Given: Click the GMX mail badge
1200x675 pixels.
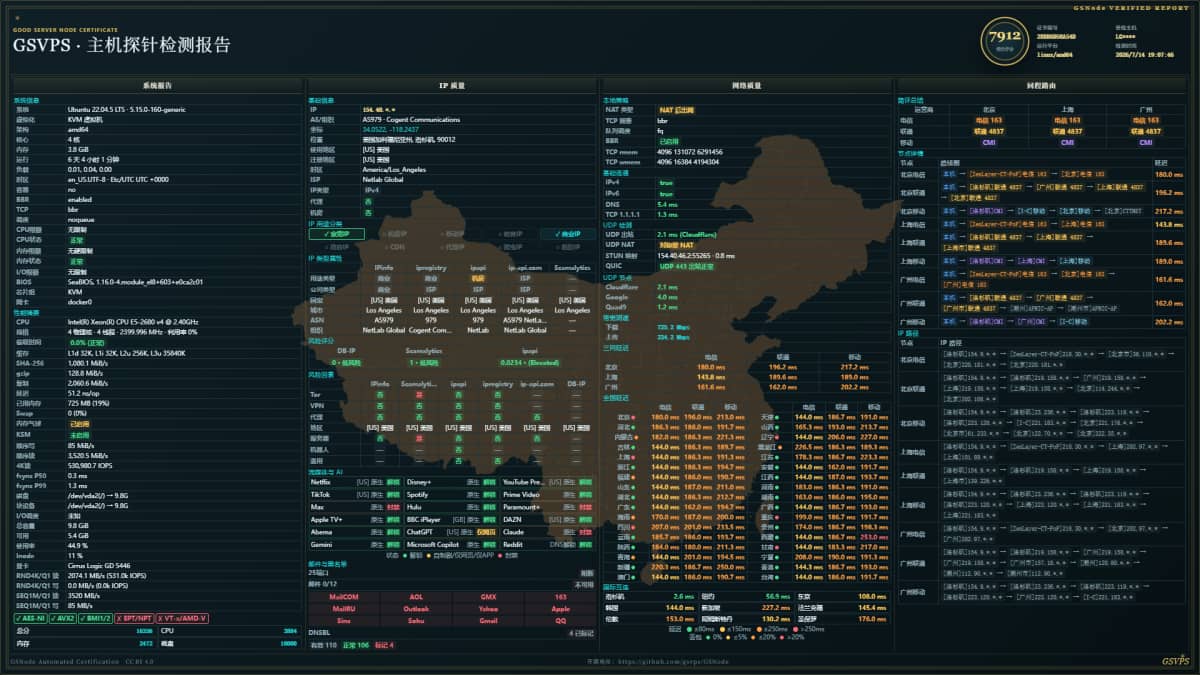Looking at the screenshot, I should (x=488, y=597).
